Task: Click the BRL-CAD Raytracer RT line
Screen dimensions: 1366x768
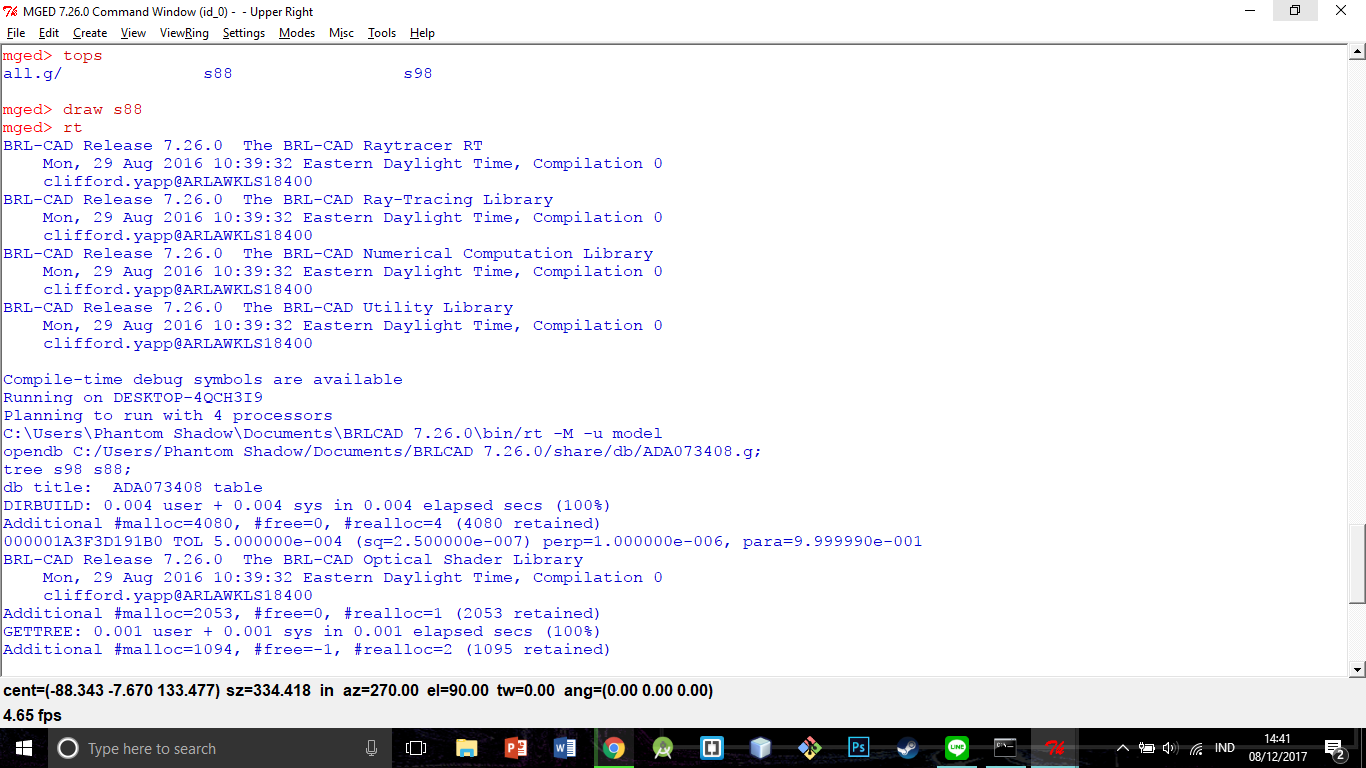Action: click(243, 146)
